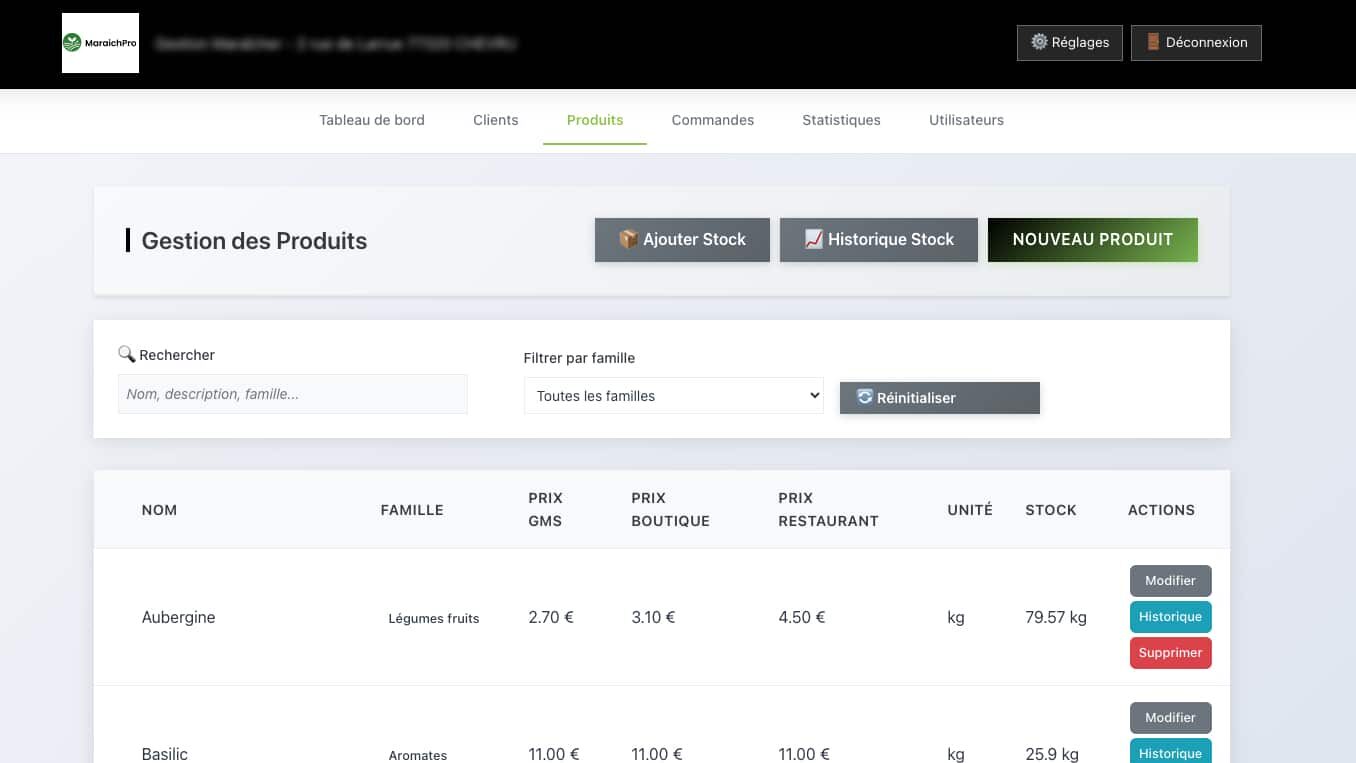Click the Déconnexion door icon button
This screenshot has width=1356, height=763.
1195,43
